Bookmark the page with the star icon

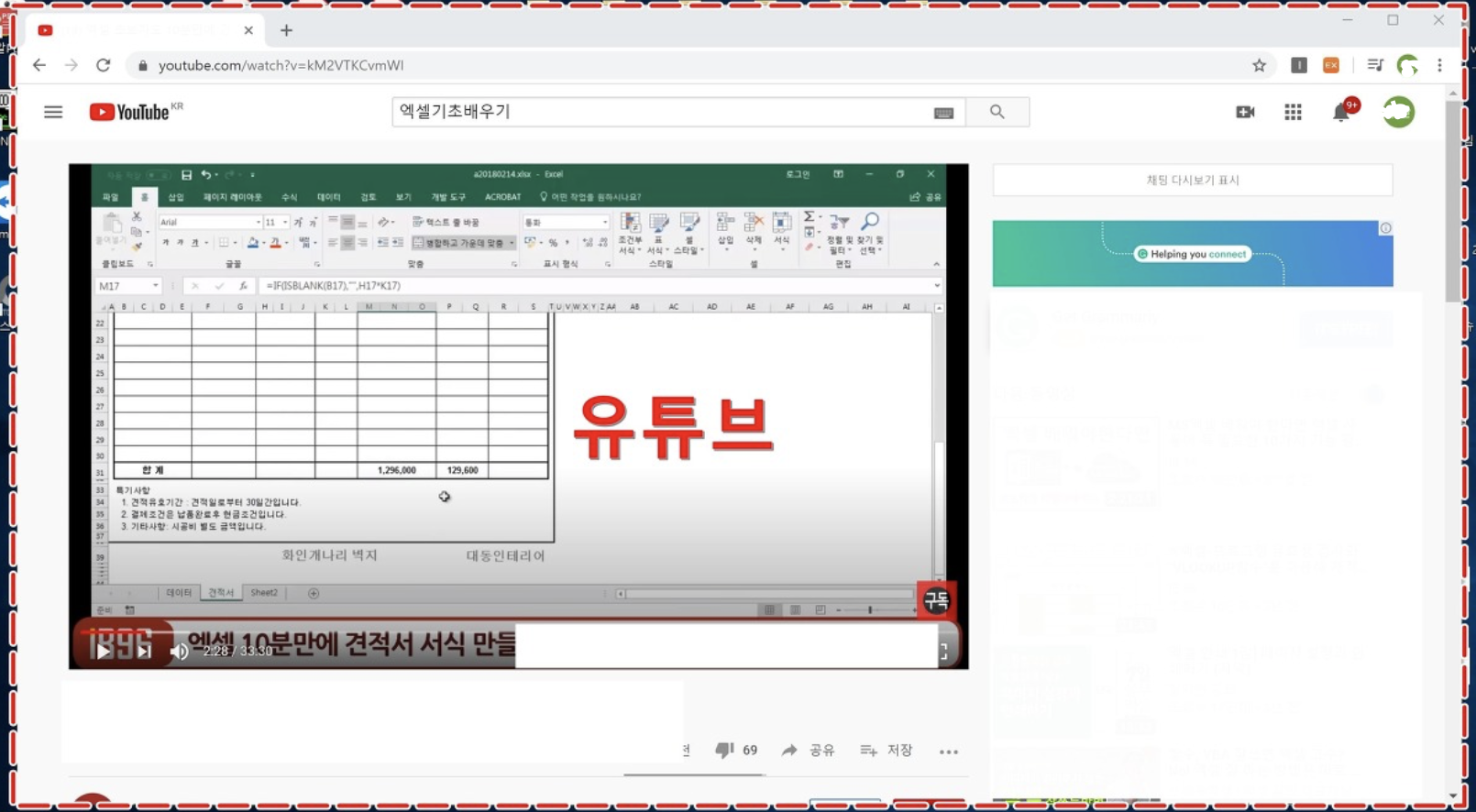coord(1259,65)
